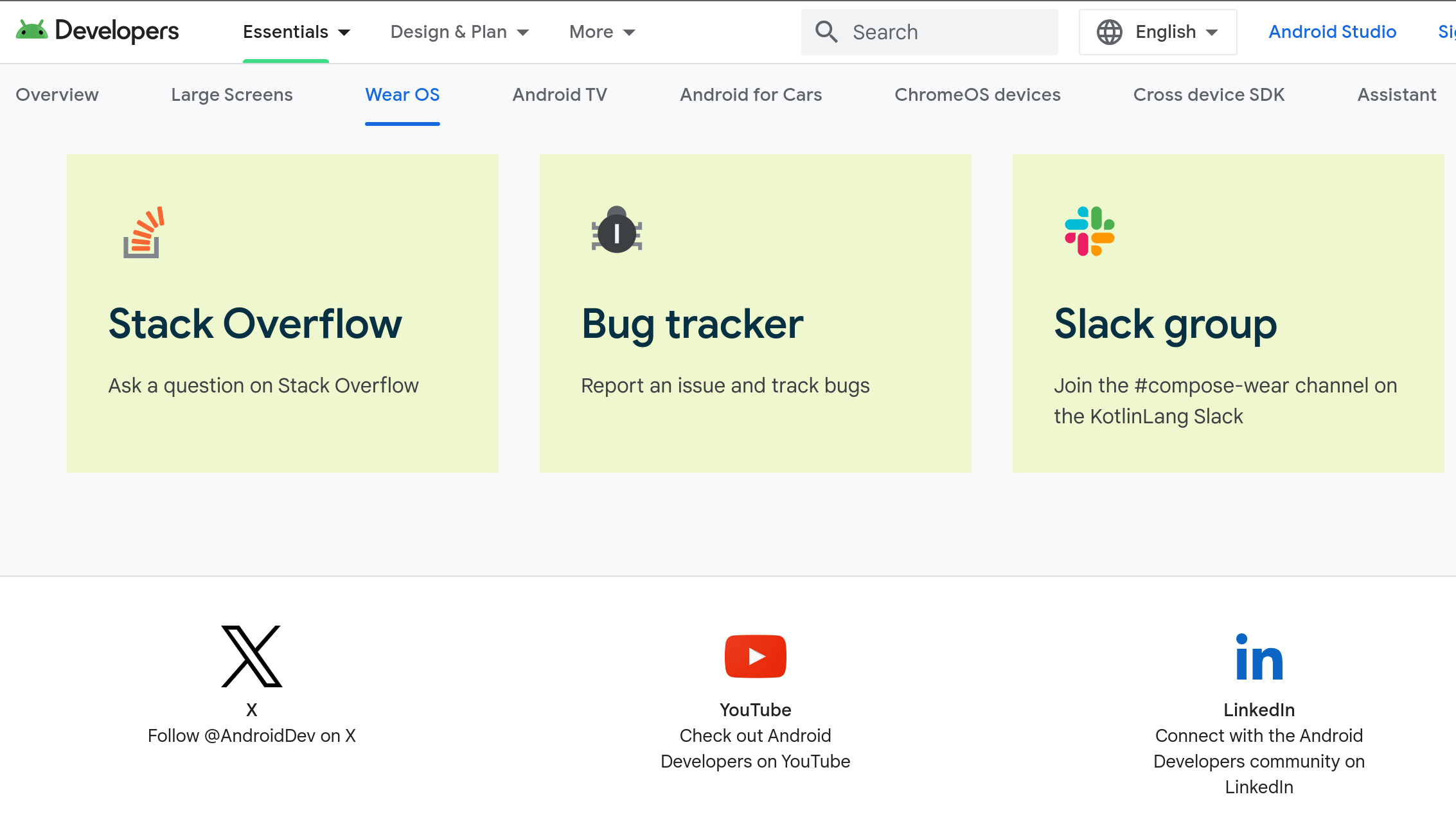The image size is (1456, 835).
Task: Click 'Report an issue and track bugs' text
Action: 725,385
